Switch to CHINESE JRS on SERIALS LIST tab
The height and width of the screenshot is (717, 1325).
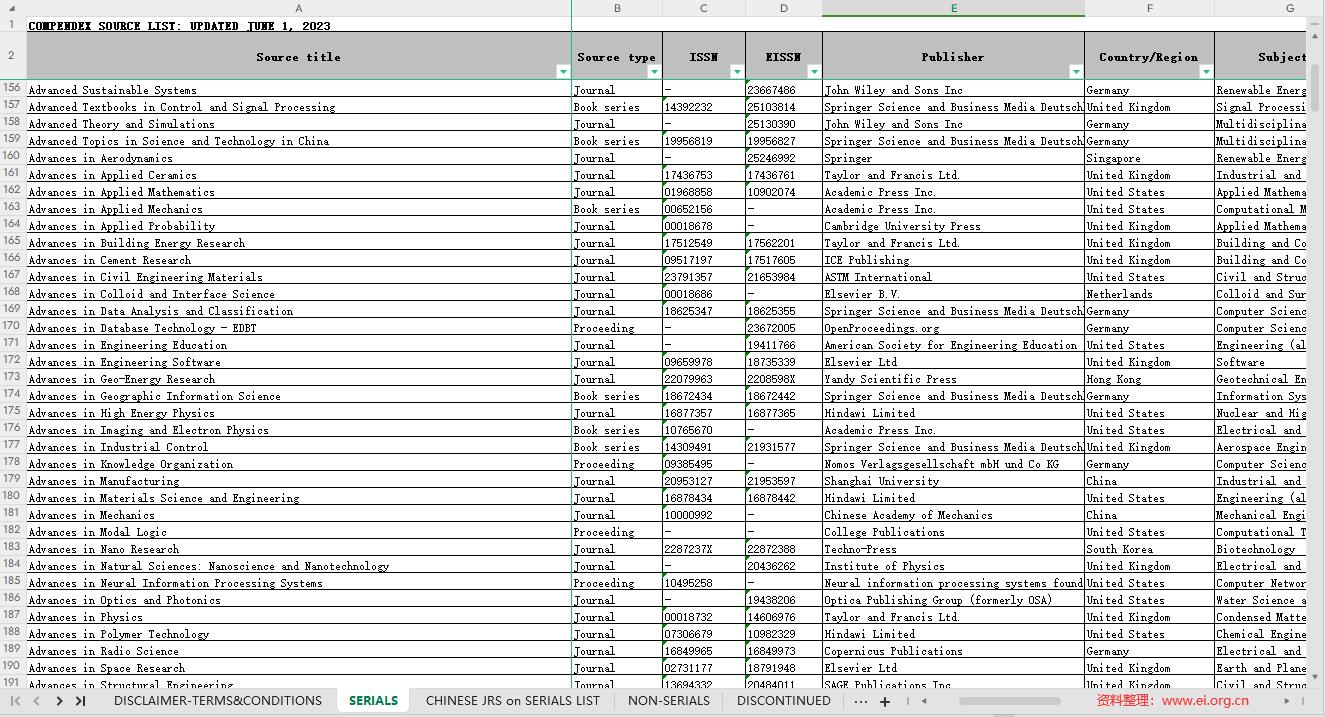tap(513, 701)
